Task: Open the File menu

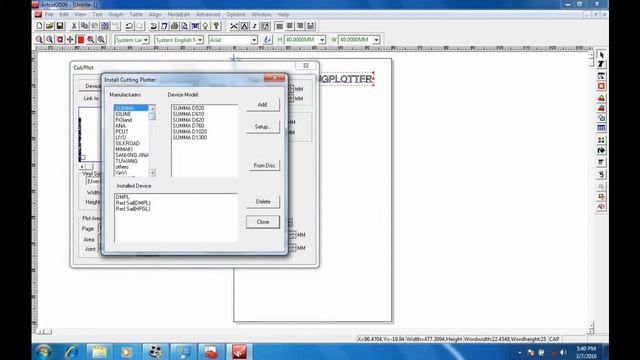Action: click(x=49, y=14)
